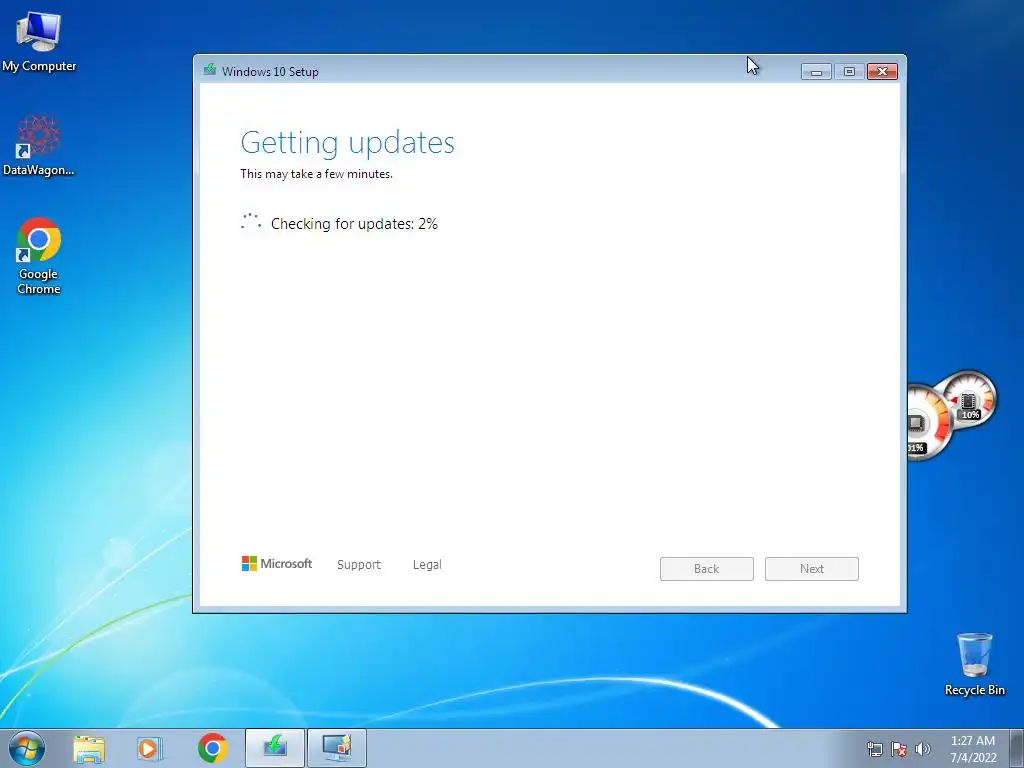Click the Next button
Image resolution: width=1024 pixels, height=768 pixels.
click(x=812, y=569)
